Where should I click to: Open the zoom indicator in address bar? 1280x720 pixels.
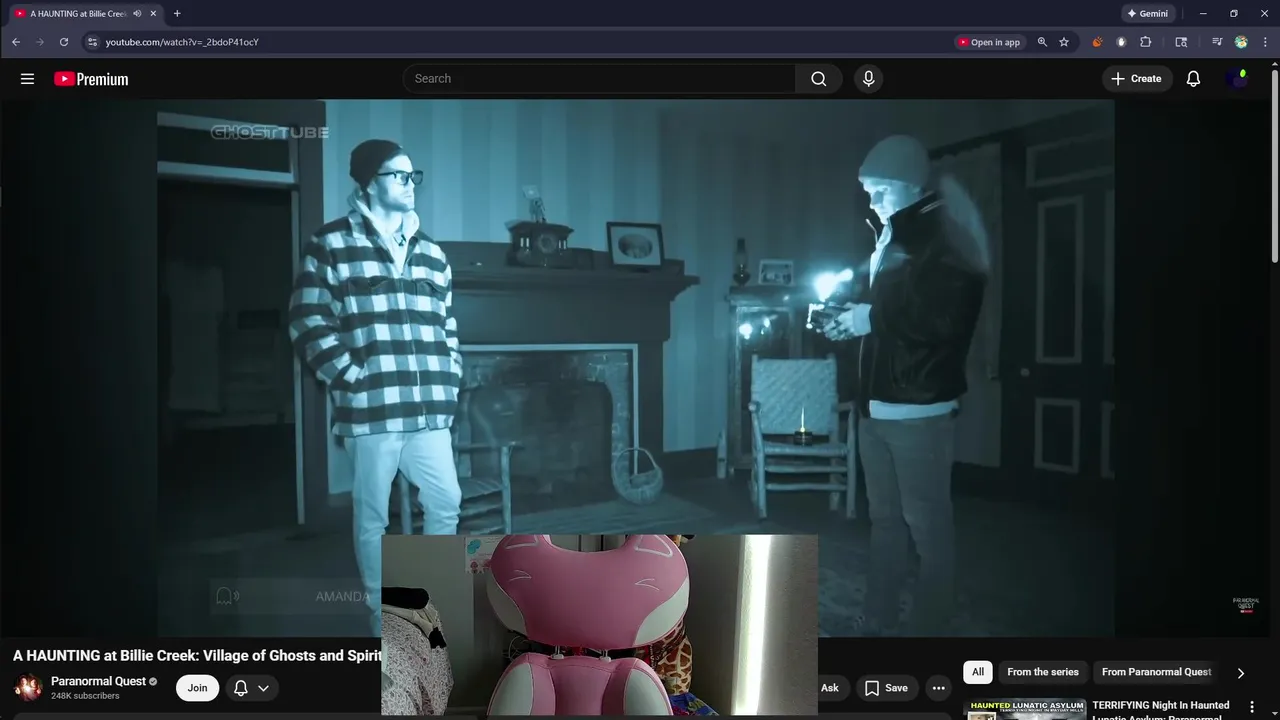(1042, 42)
